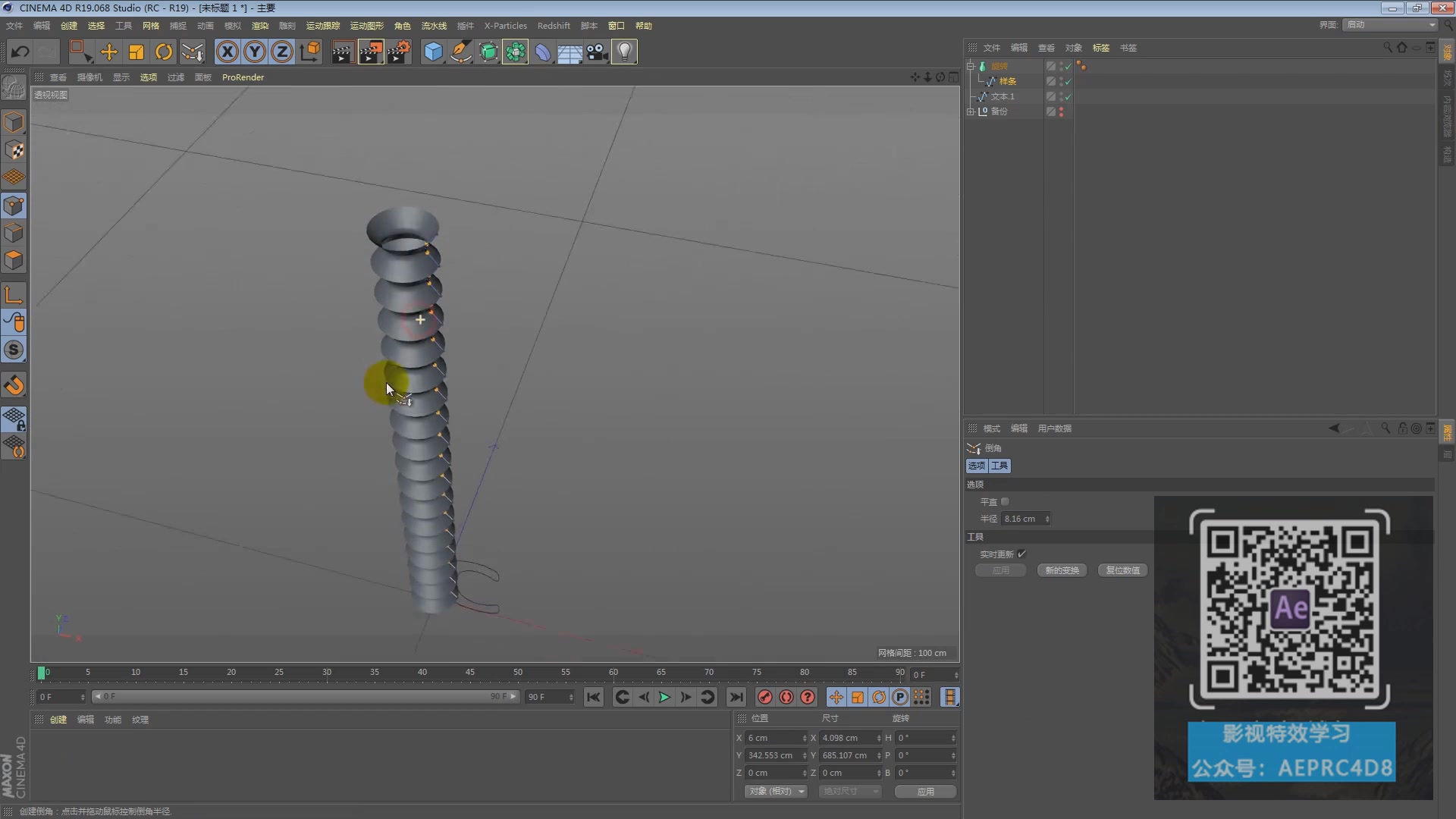Click 对象 dropdown in bottom panel
Image resolution: width=1456 pixels, height=819 pixels.
[776, 791]
